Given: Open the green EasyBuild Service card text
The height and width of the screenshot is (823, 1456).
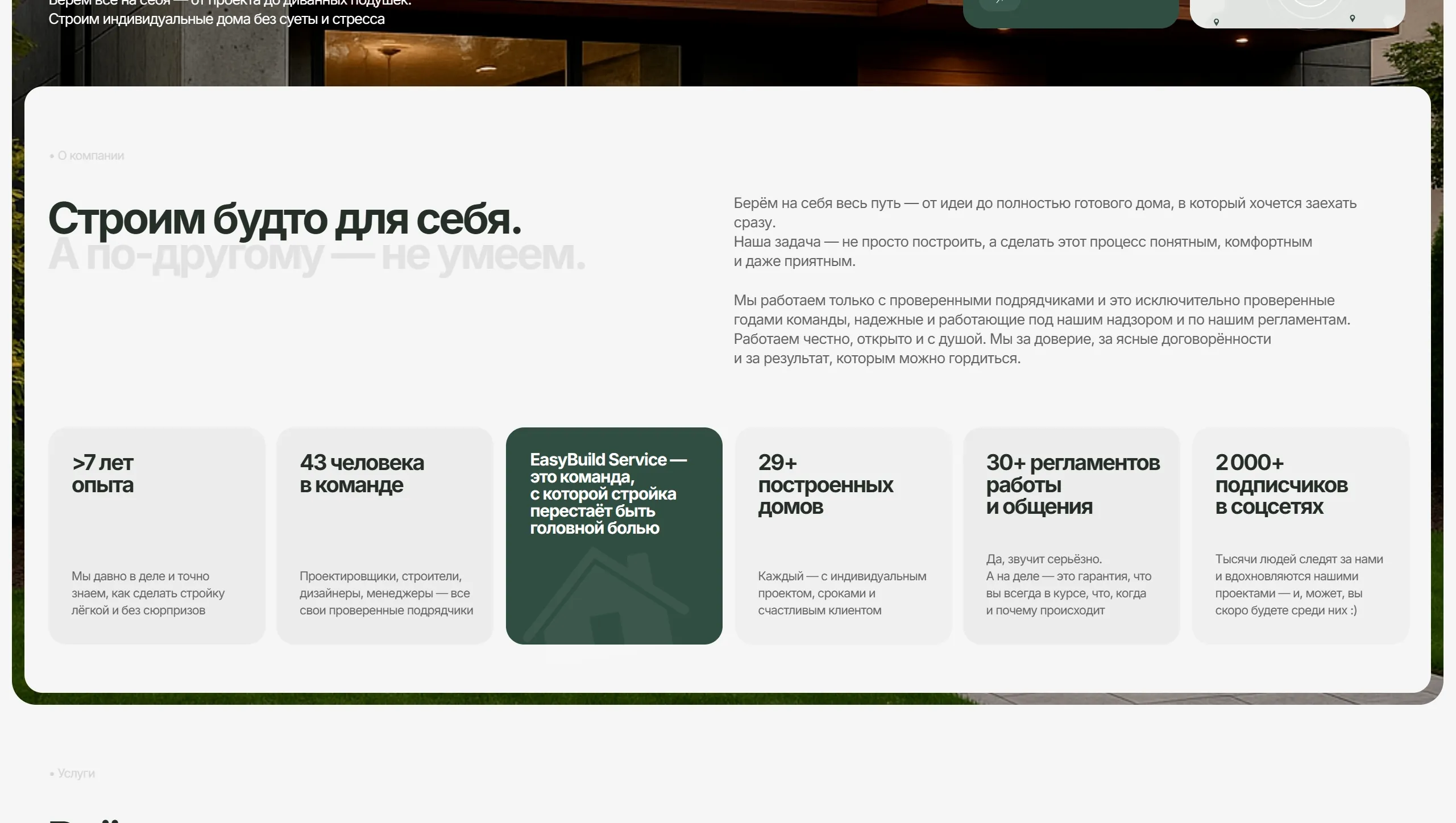Looking at the screenshot, I should point(608,493).
